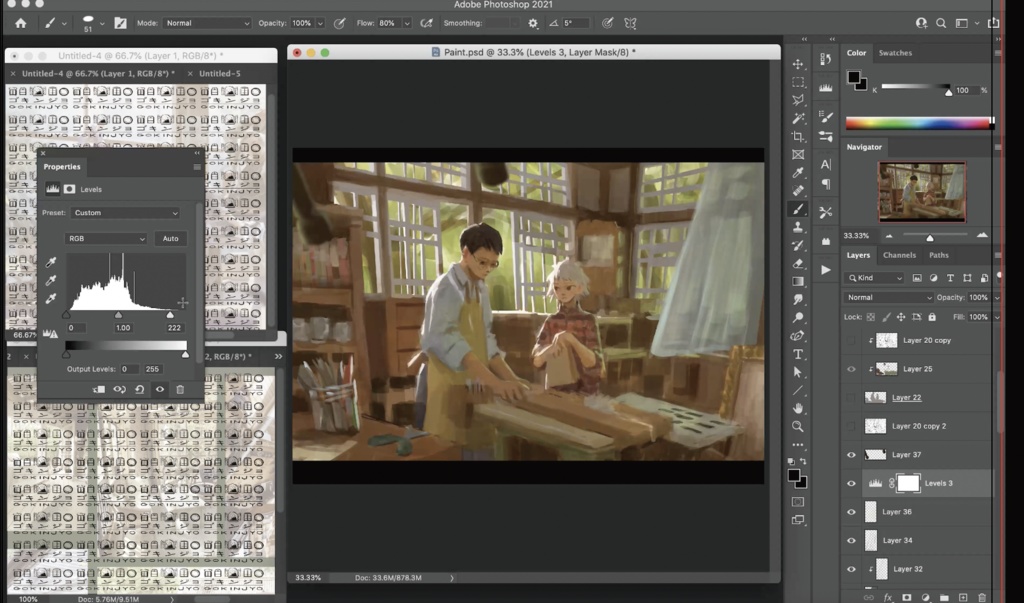The image size is (1024, 603).
Task: Adjust the Navigator zoom slider
Action: (930, 236)
